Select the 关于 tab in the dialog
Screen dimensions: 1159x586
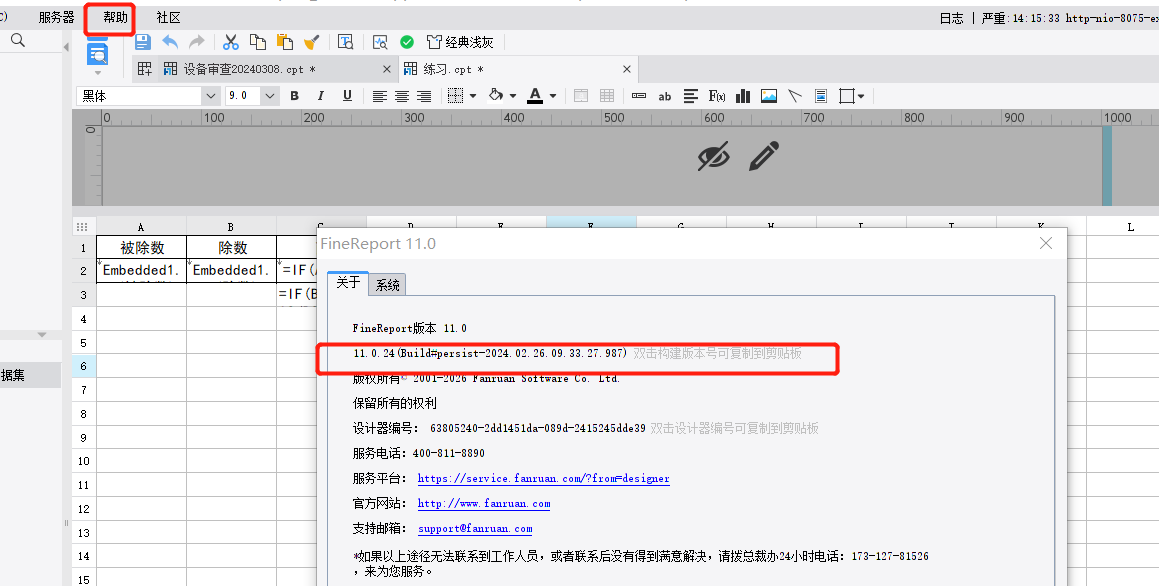coord(348,283)
